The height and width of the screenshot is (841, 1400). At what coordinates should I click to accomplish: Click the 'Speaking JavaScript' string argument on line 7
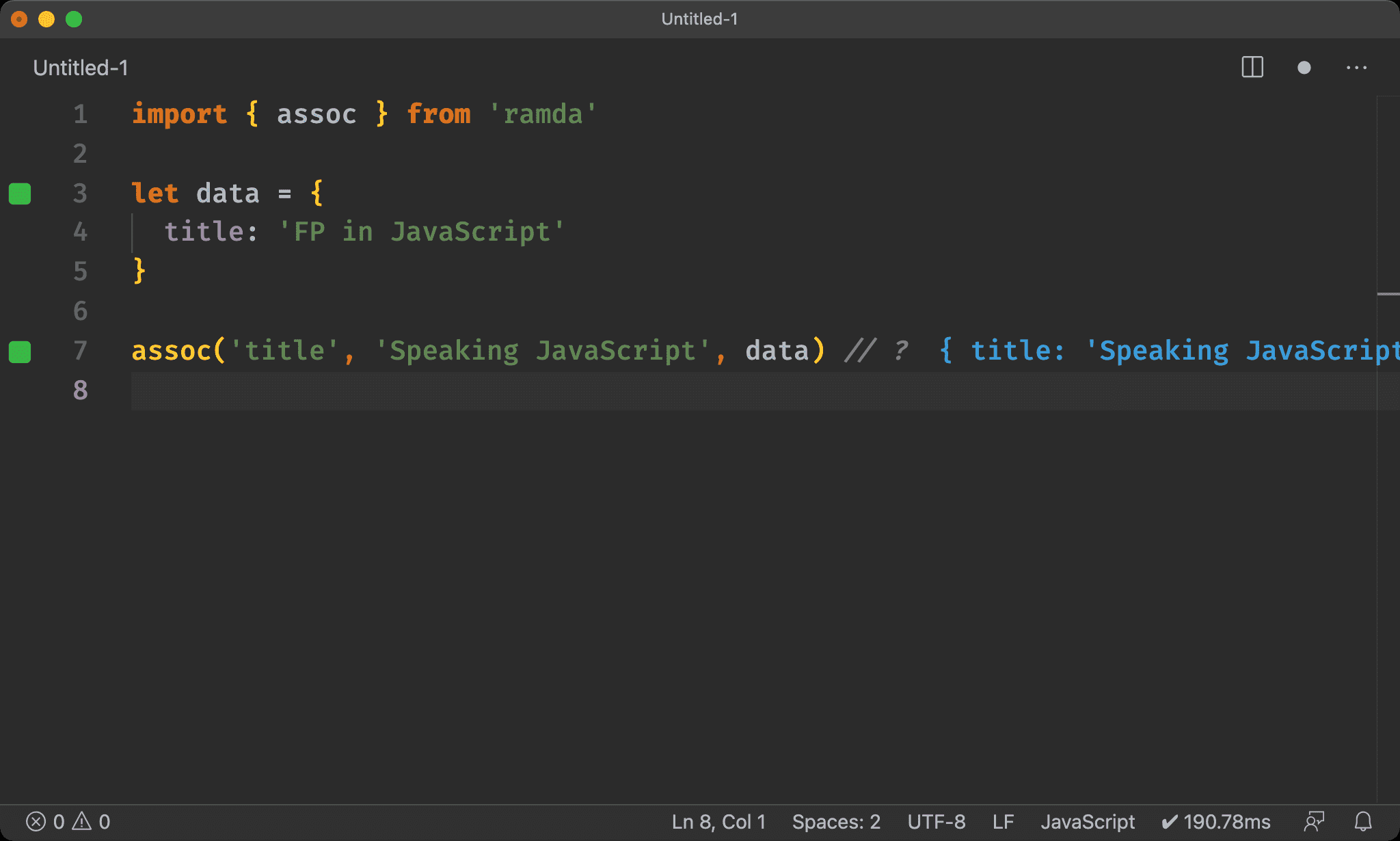543,351
